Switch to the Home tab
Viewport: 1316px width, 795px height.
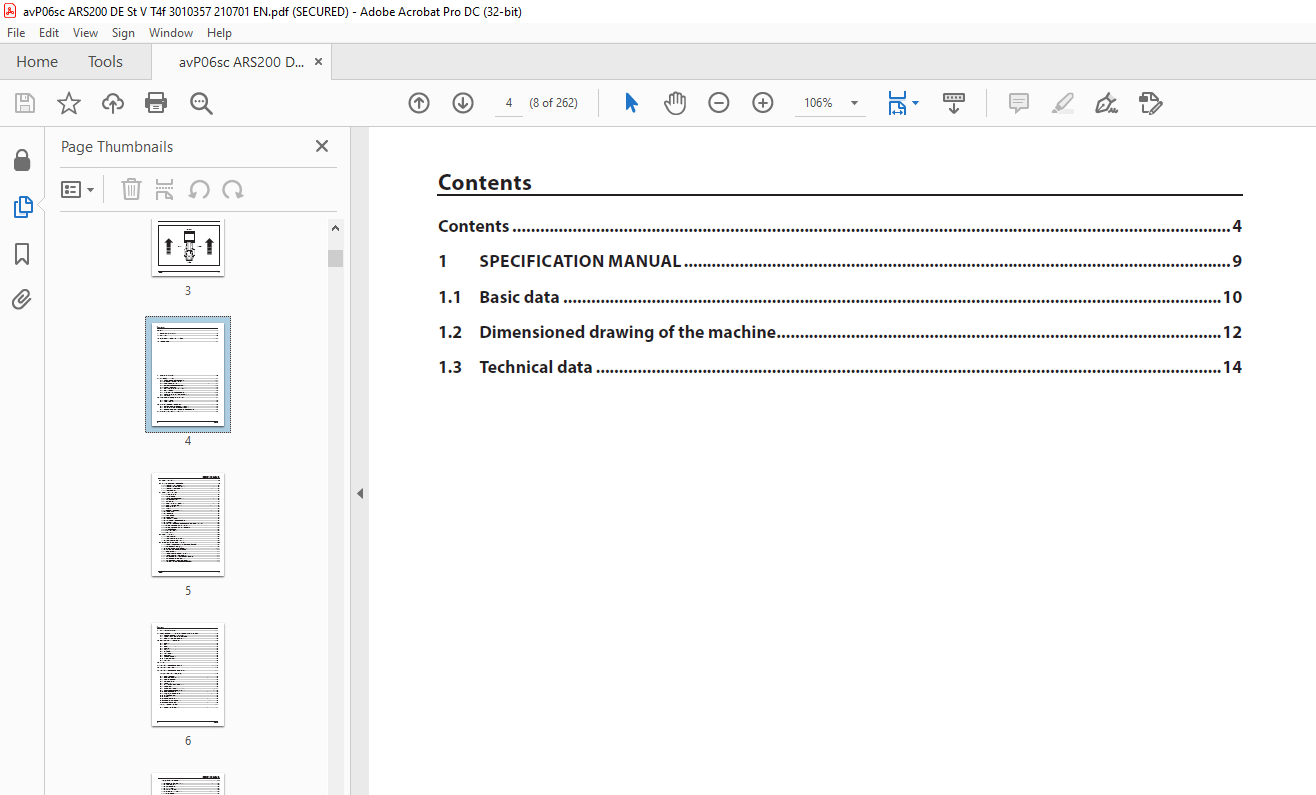[37, 62]
